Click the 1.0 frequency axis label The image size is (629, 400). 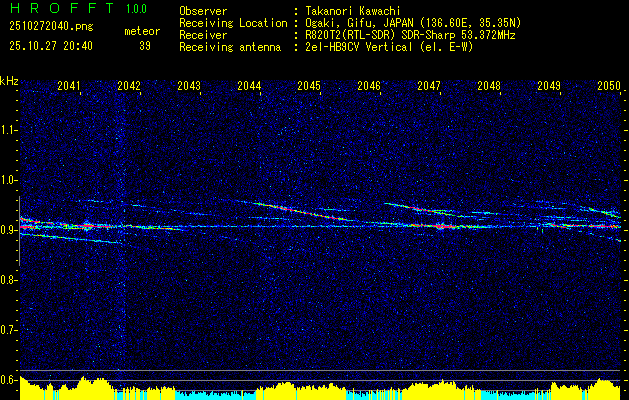[8, 181]
